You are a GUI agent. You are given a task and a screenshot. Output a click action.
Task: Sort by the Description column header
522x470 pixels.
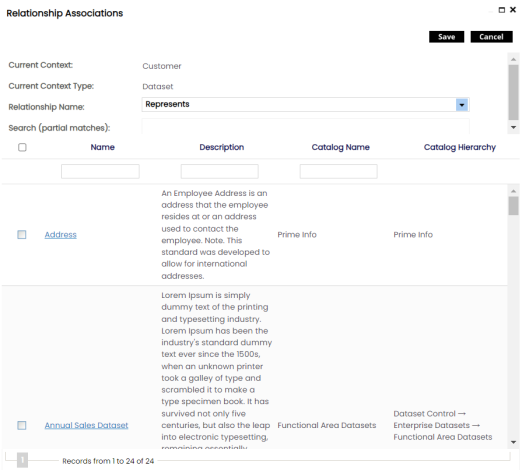coord(222,147)
